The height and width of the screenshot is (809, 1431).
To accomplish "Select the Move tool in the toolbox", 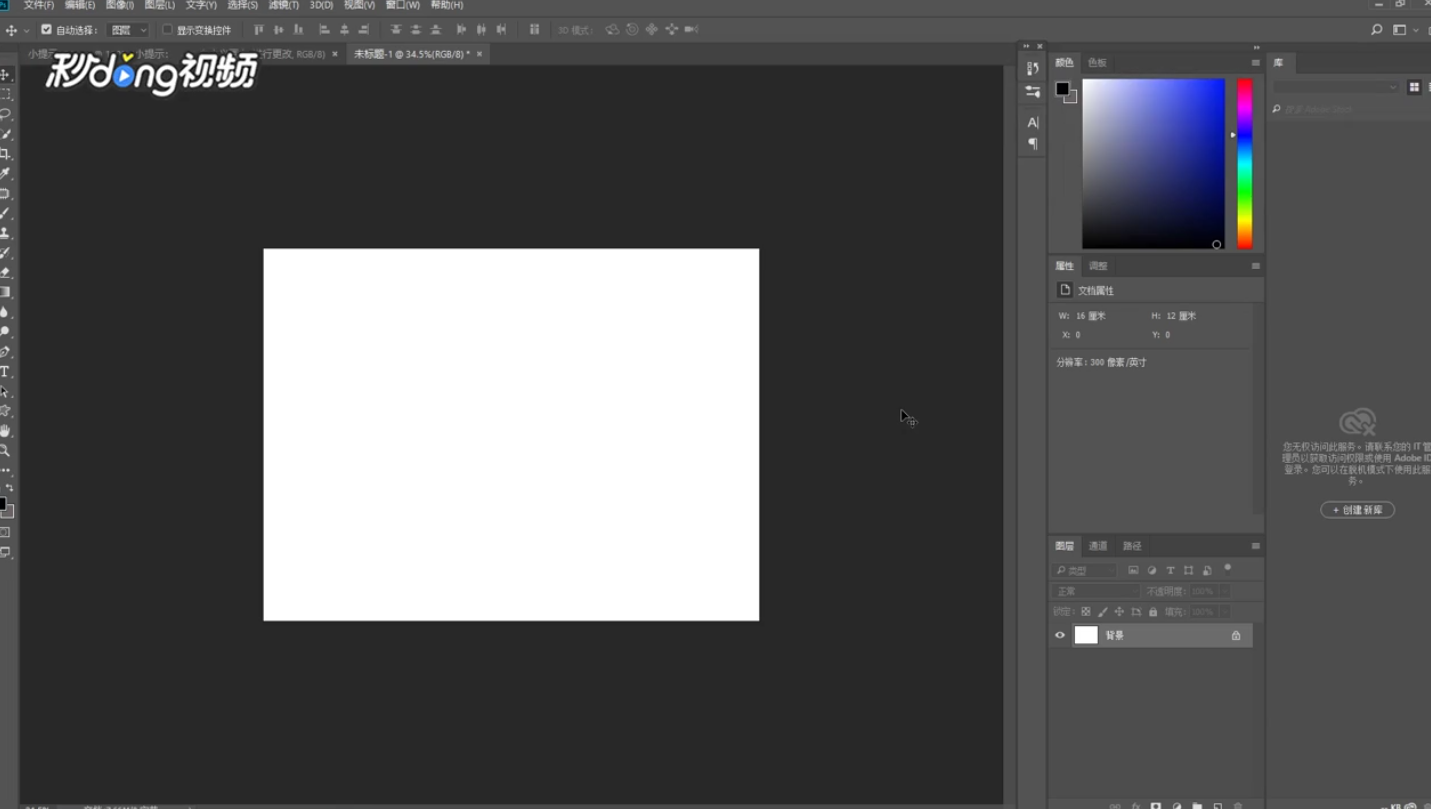I will [x=5, y=75].
